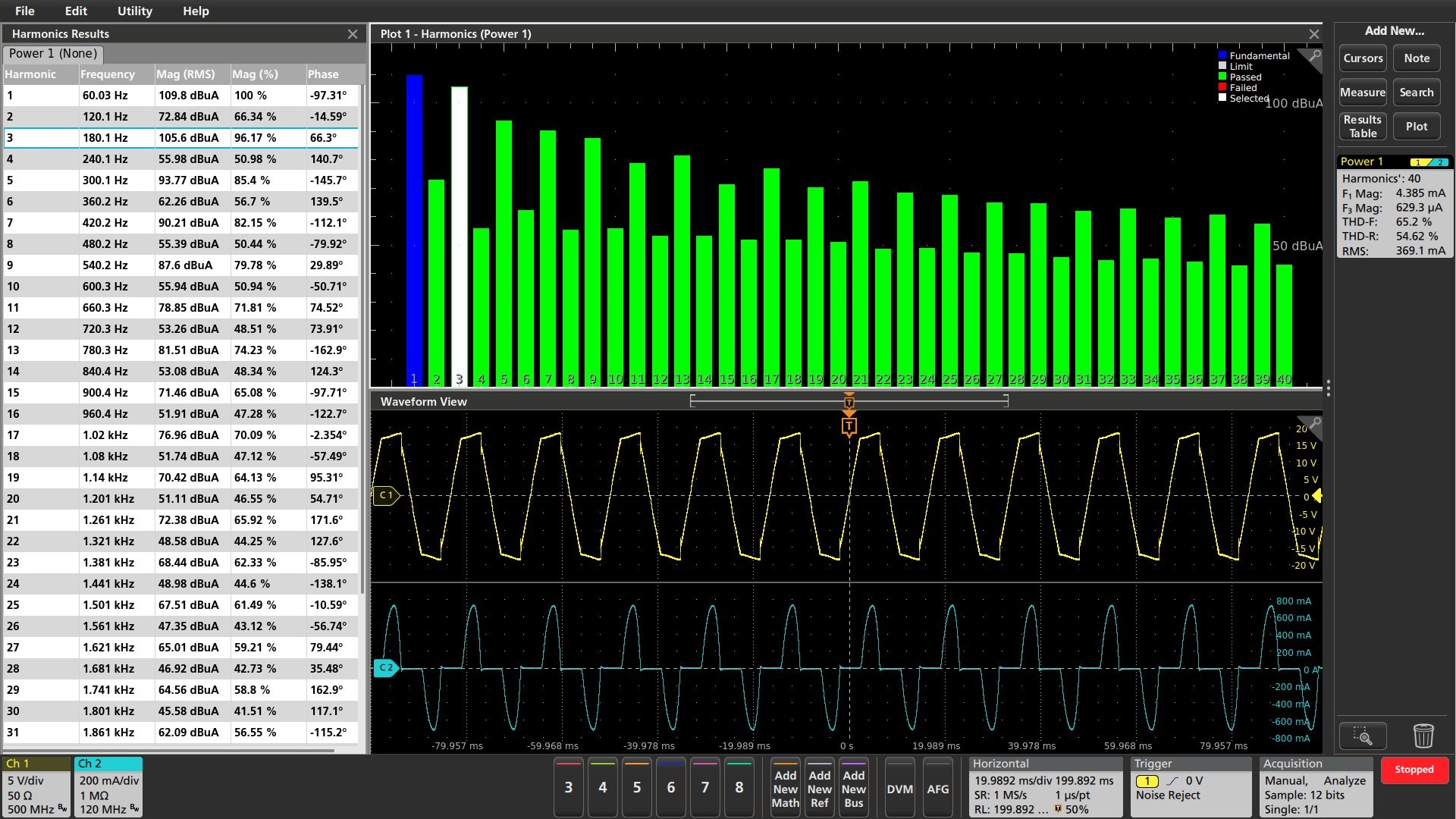
Task: Open the Ch 1 settings badge
Action: [x=36, y=786]
